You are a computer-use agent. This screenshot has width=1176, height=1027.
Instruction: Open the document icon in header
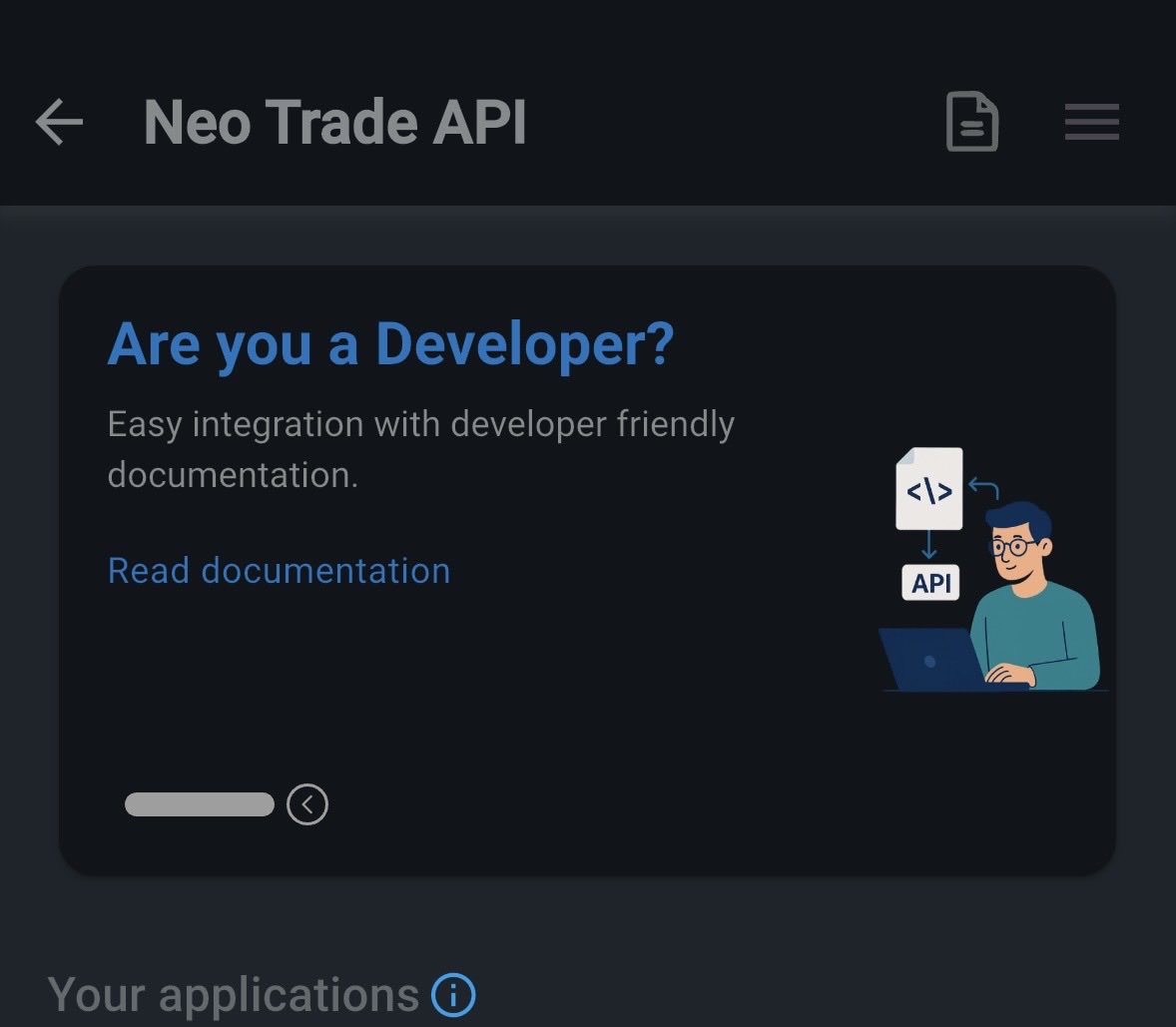click(972, 122)
